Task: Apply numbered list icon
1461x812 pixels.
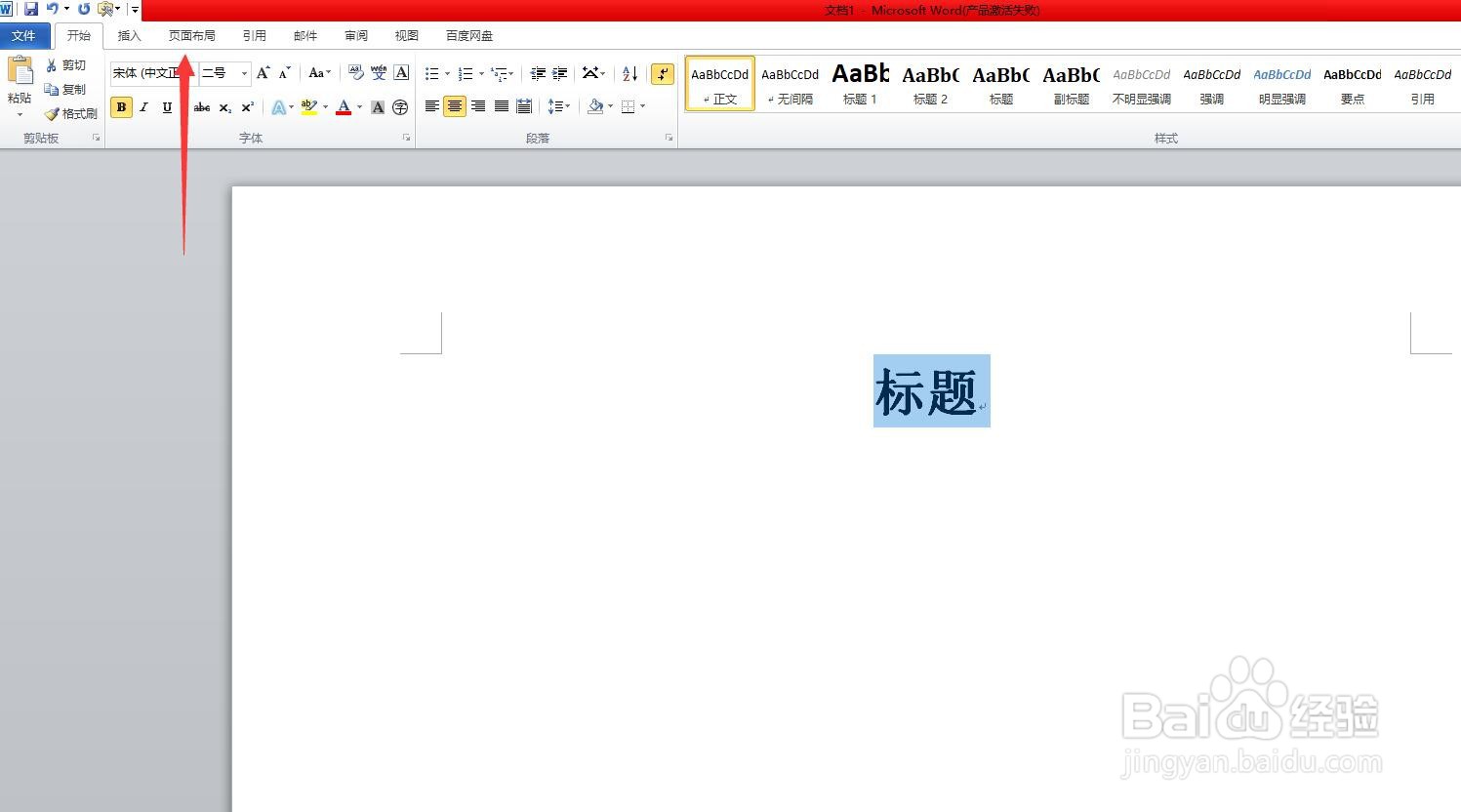Action: [x=466, y=73]
